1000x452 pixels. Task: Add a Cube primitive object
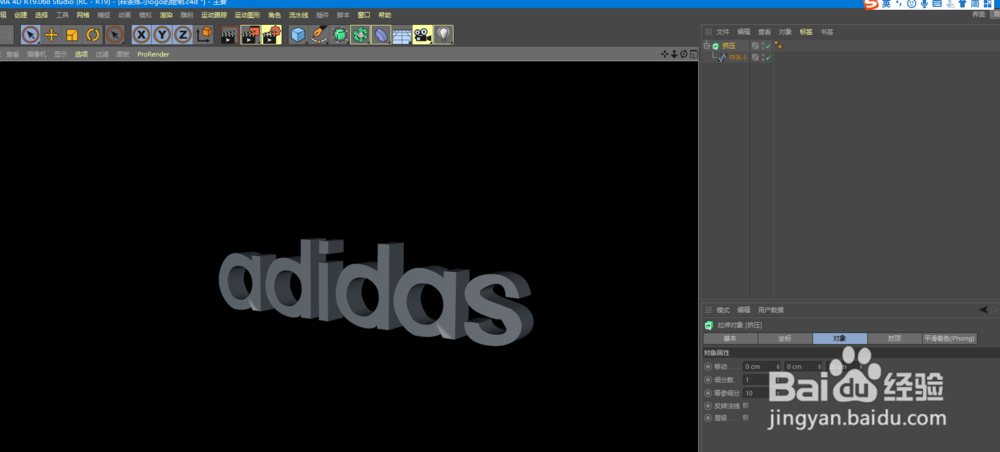point(298,35)
